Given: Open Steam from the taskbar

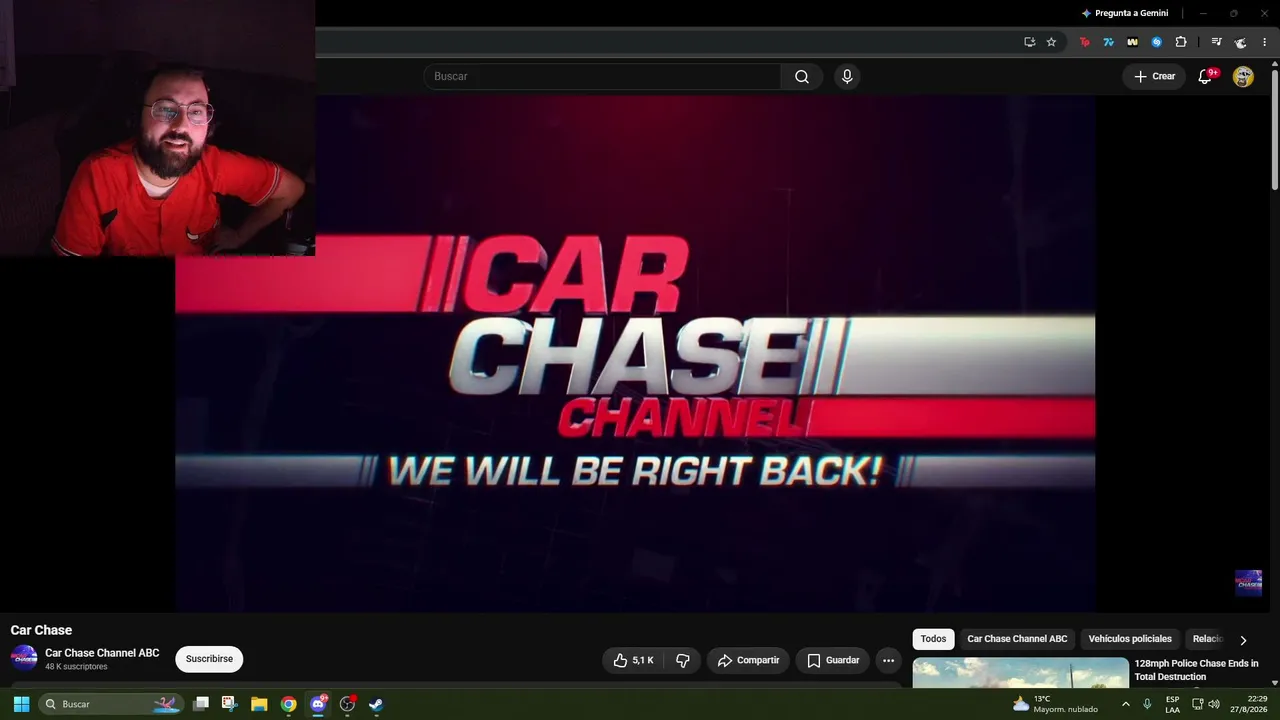Looking at the screenshot, I should pyautogui.click(x=376, y=704).
